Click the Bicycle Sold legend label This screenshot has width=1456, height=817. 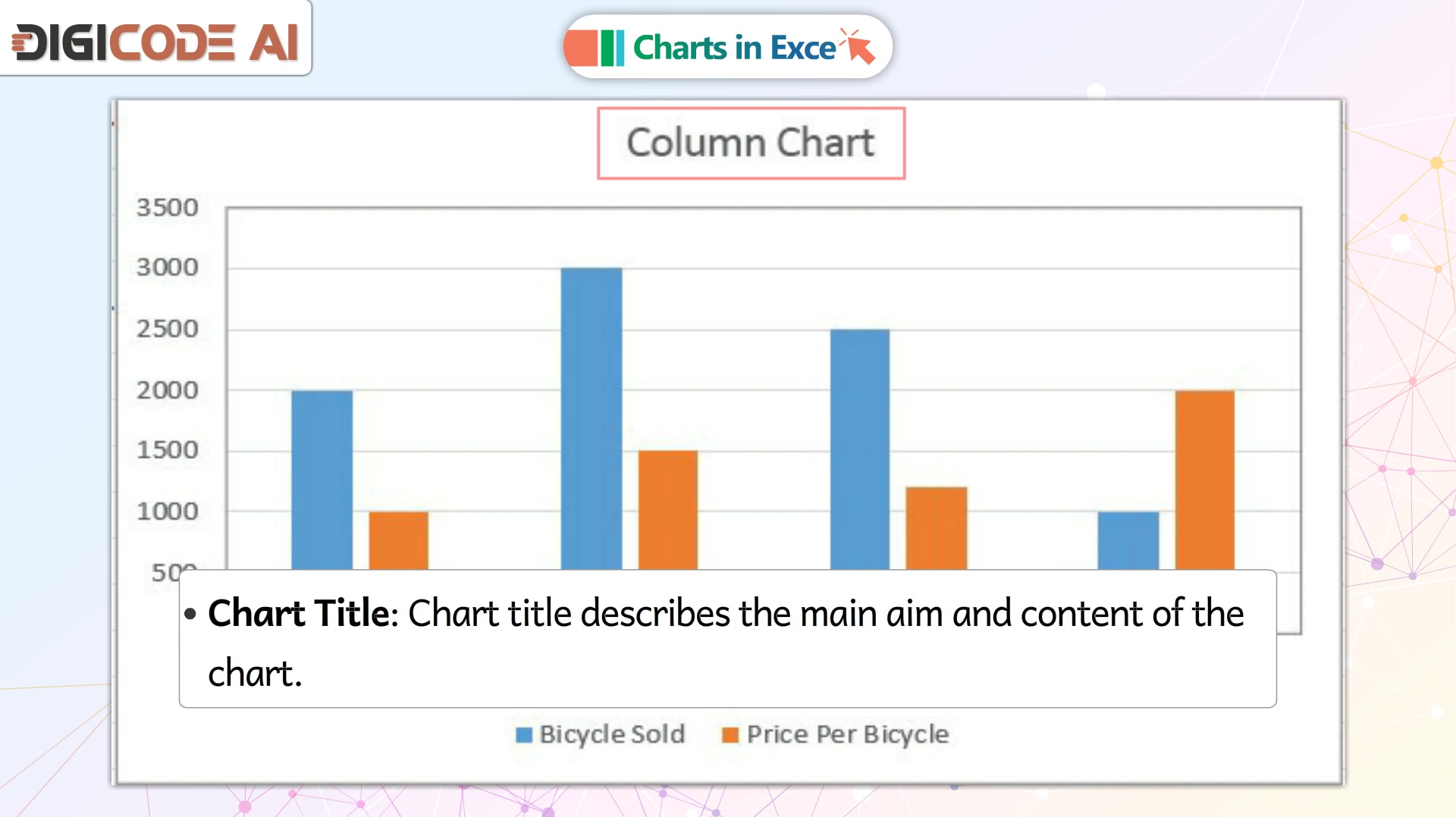pos(612,734)
